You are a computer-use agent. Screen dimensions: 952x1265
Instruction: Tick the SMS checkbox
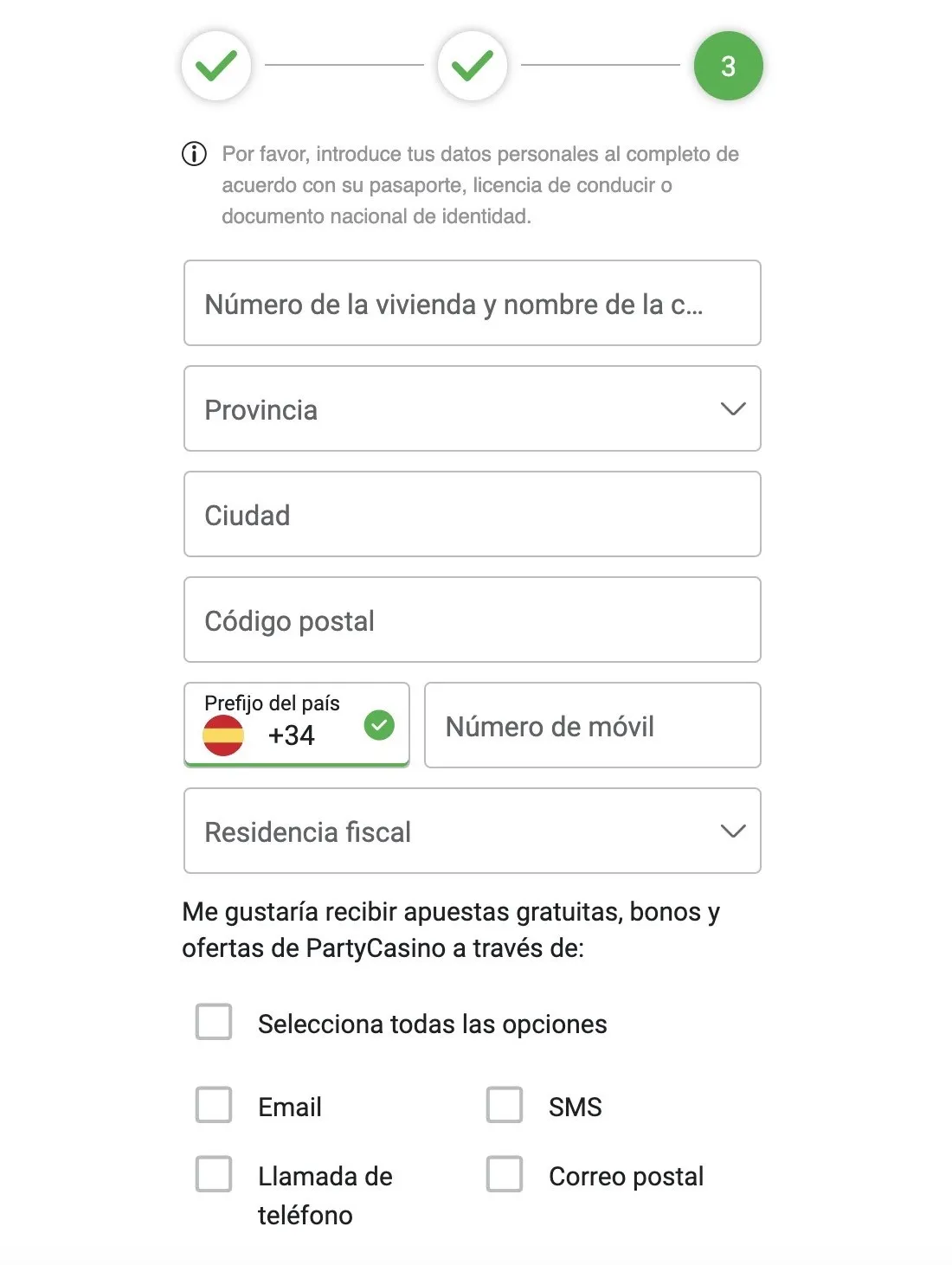coord(505,1105)
